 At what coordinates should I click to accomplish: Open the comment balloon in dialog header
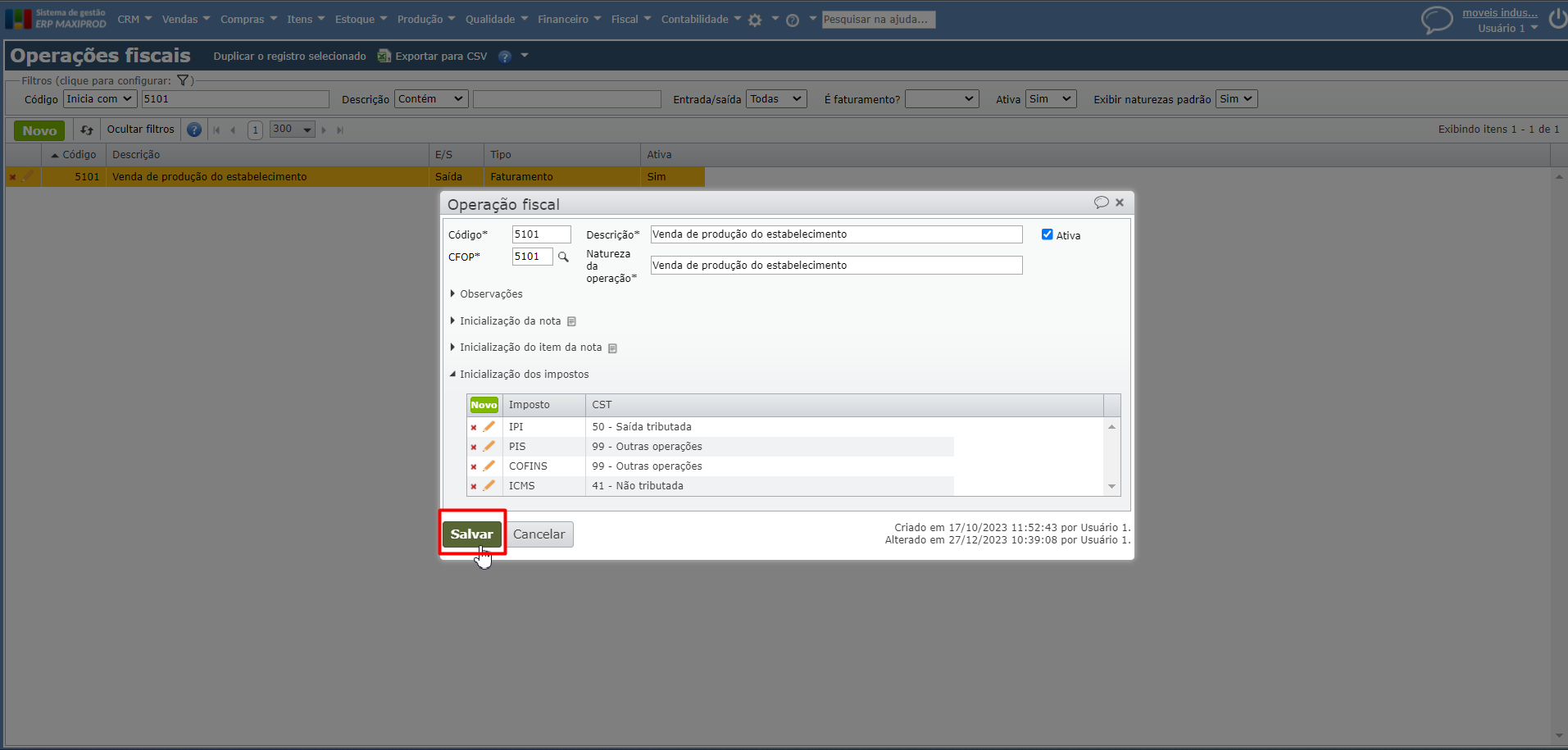point(1101,202)
